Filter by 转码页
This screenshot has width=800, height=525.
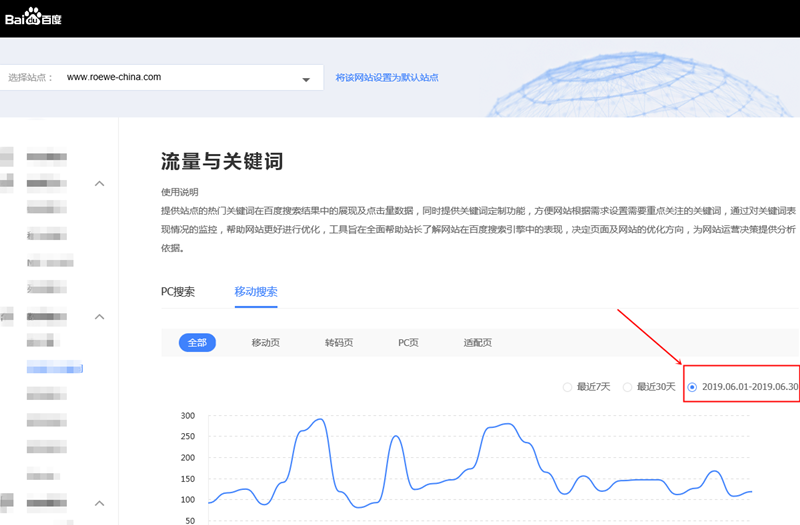point(339,343)
